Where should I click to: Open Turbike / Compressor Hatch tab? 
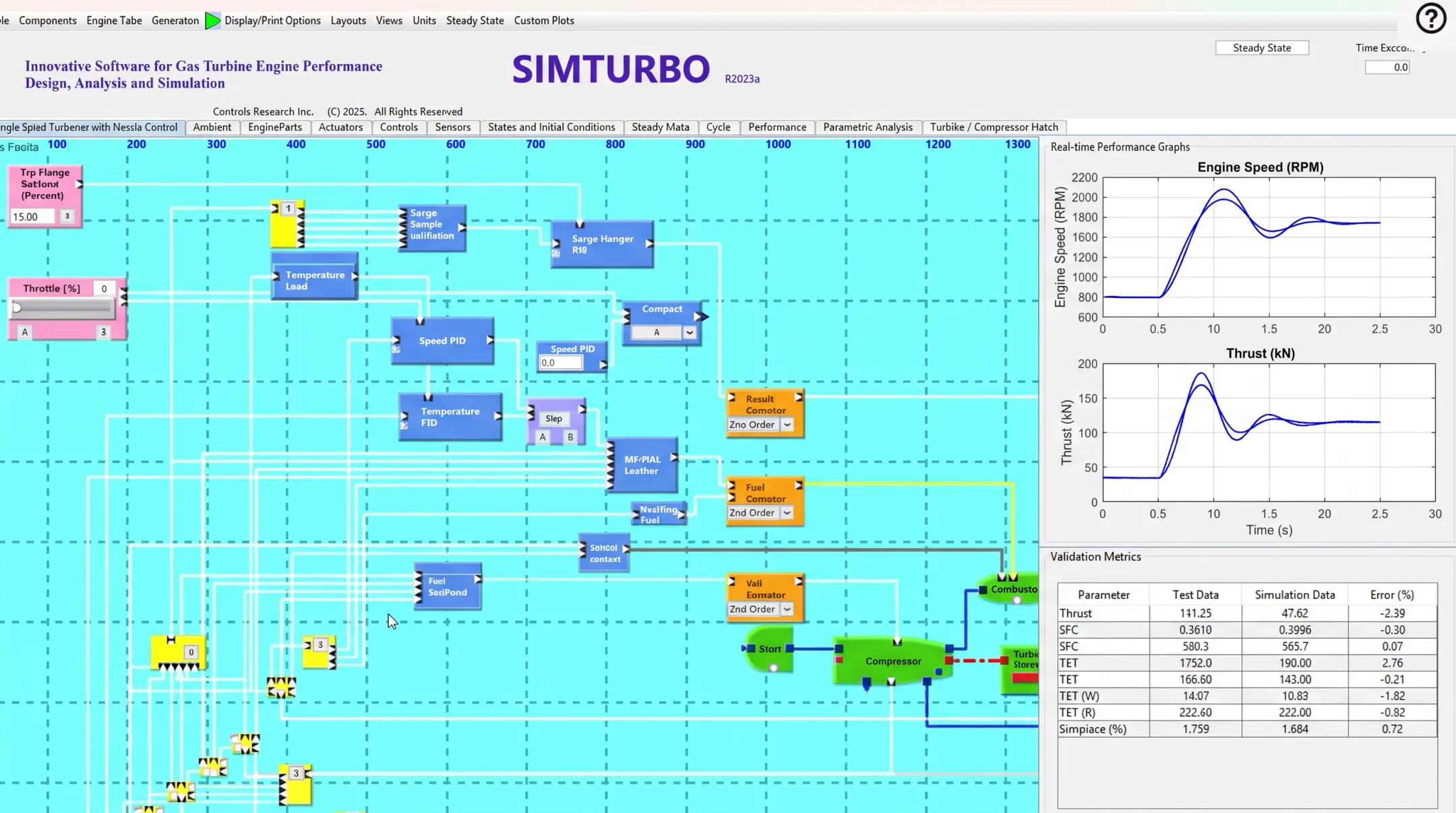[x=994, y=127]
